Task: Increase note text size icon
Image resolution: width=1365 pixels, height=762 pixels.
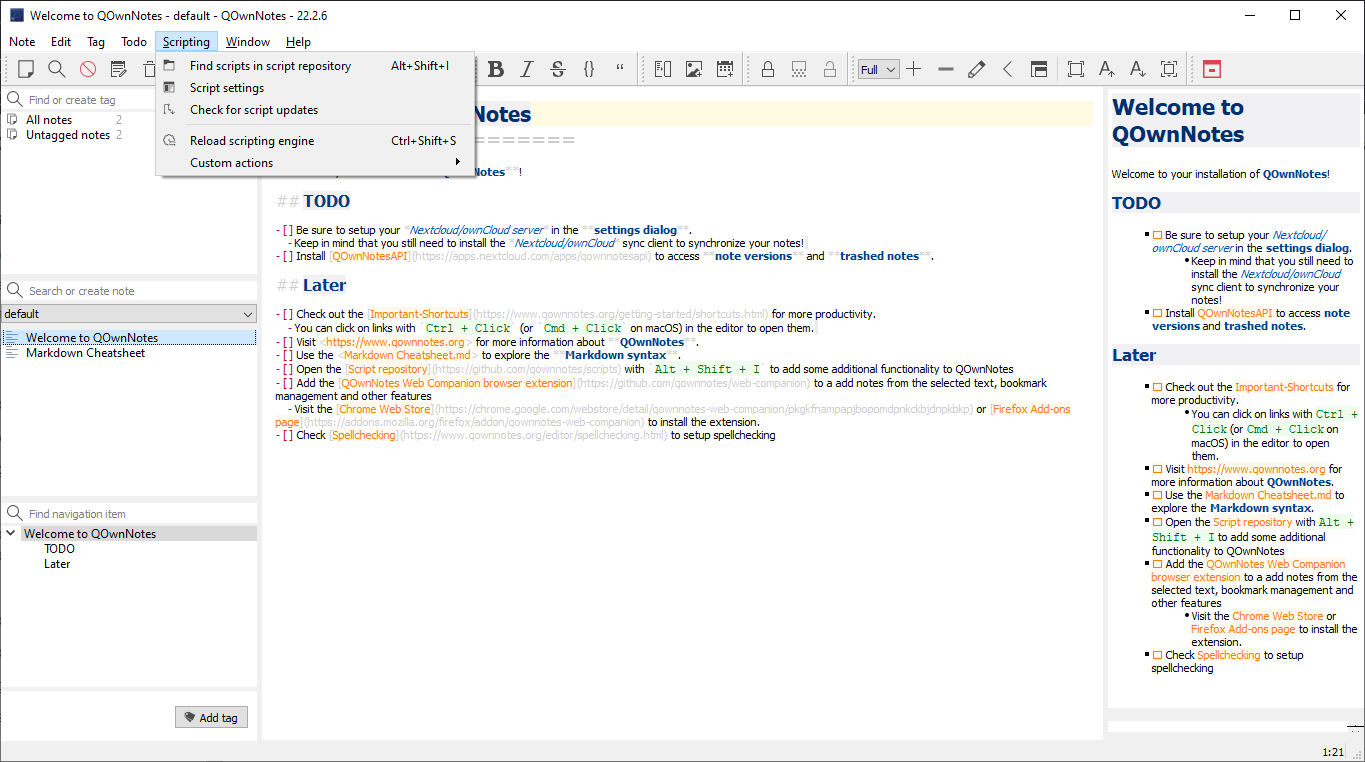Action: point(1107,69)
